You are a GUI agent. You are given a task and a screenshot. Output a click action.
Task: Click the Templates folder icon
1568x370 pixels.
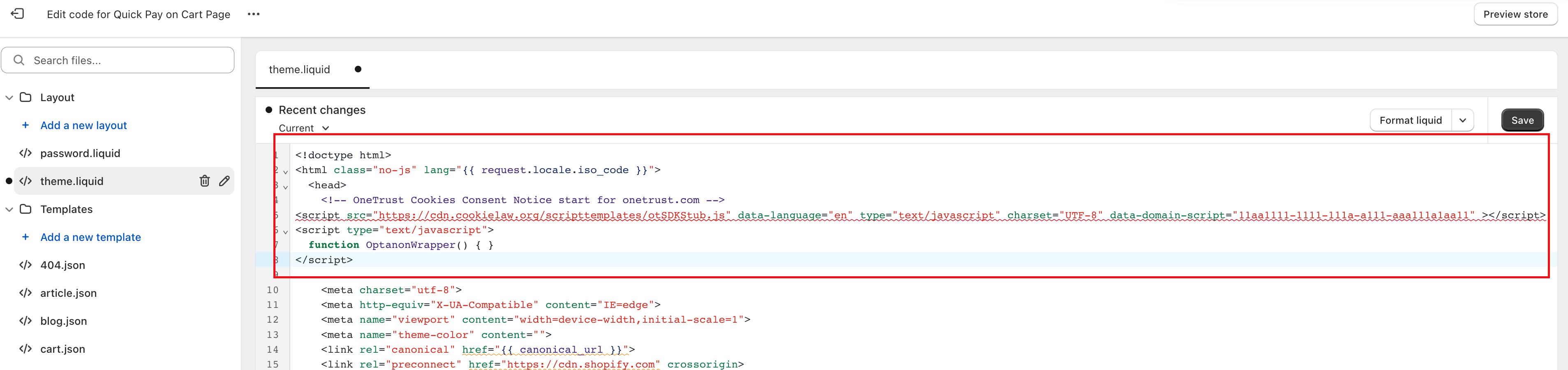tap(25, 209)
